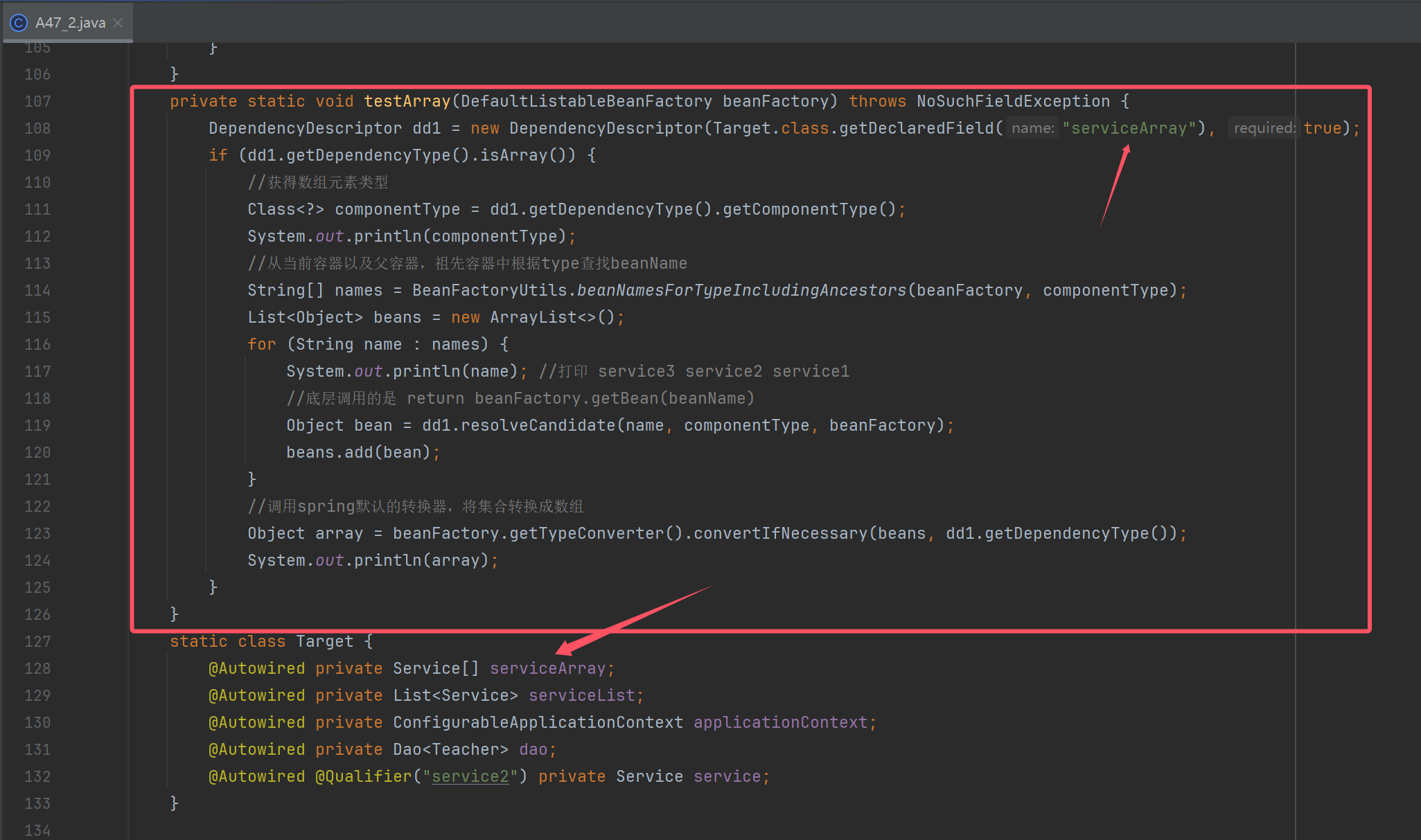1421x840 pixels.
Task: Click 'System.out.println(array)' statement
Action: [x=373, y=560]
